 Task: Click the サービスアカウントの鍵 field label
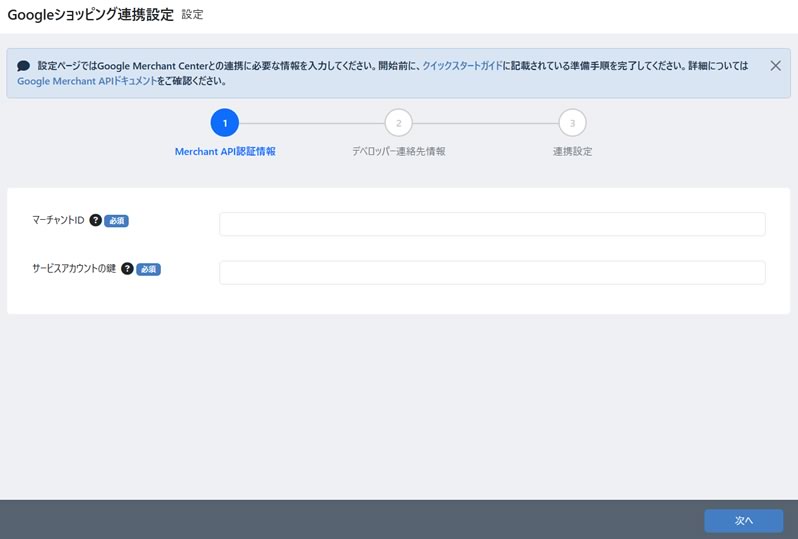pos(74,269)
